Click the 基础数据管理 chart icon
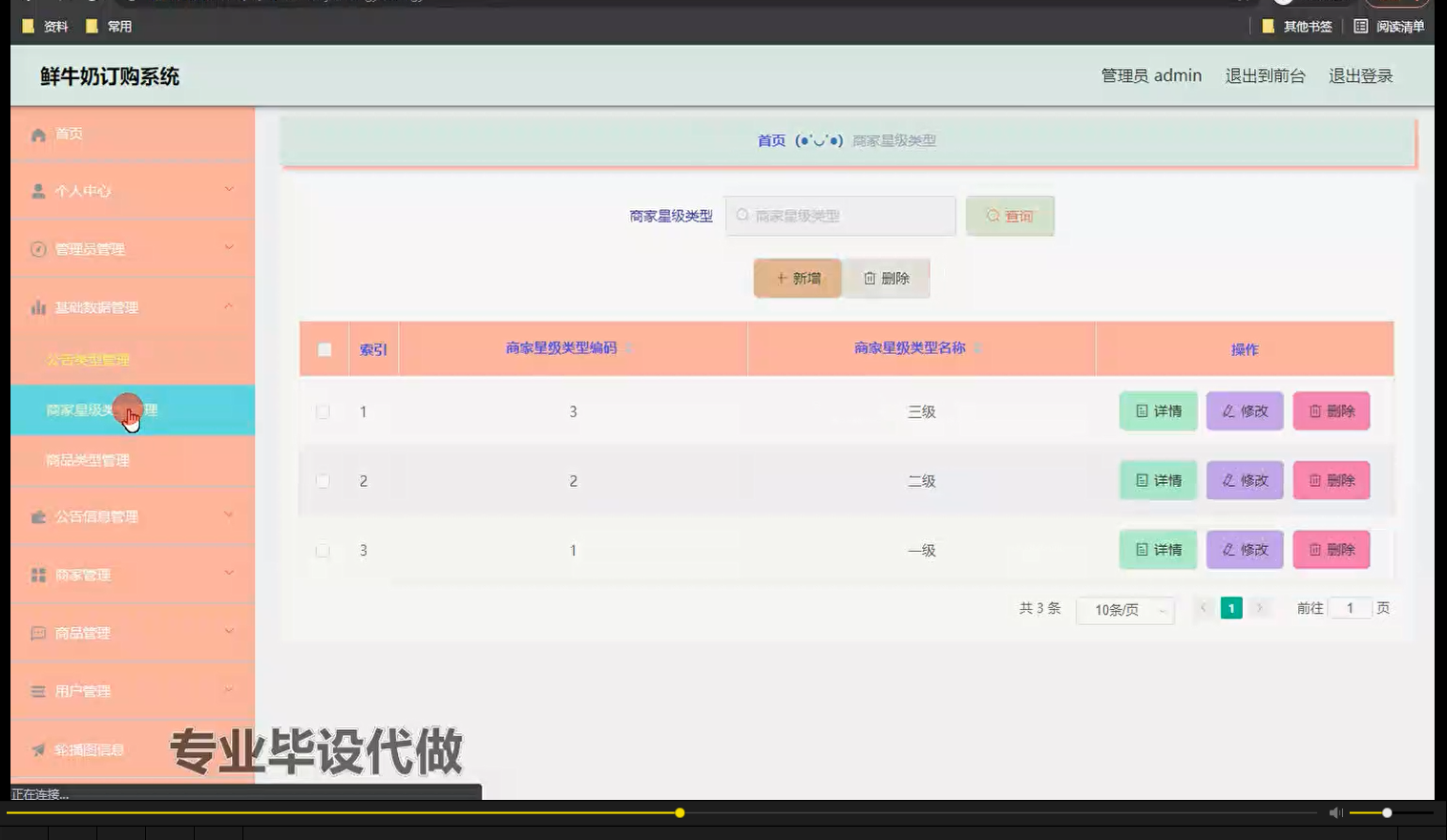Image resolution: width=1447 pixels, height=840 pixels. 37,307
